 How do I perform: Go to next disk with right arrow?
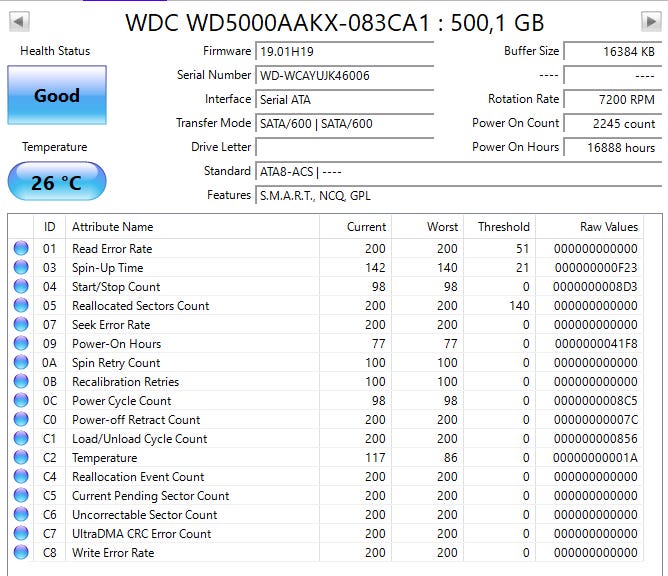(651, 21)
